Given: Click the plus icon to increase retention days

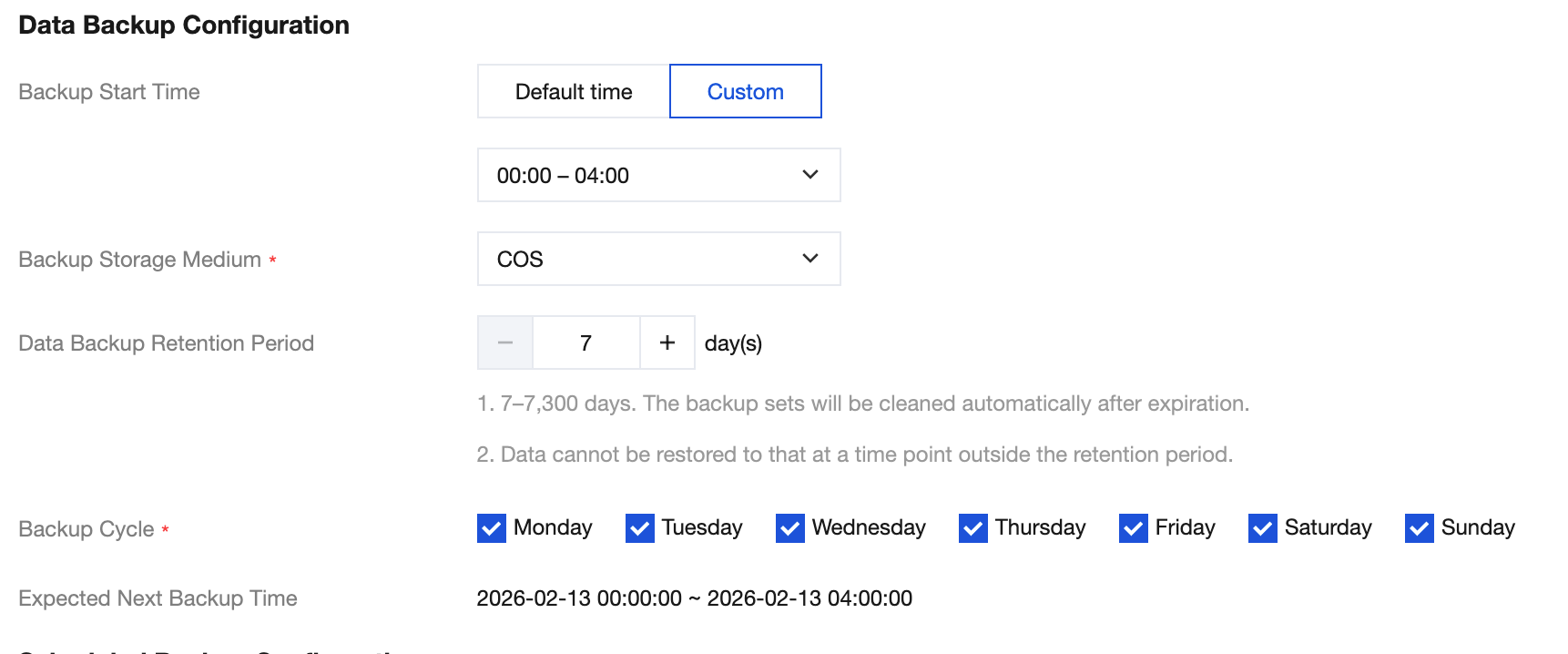Looking at the screenshot, I should tap(667, 342).
